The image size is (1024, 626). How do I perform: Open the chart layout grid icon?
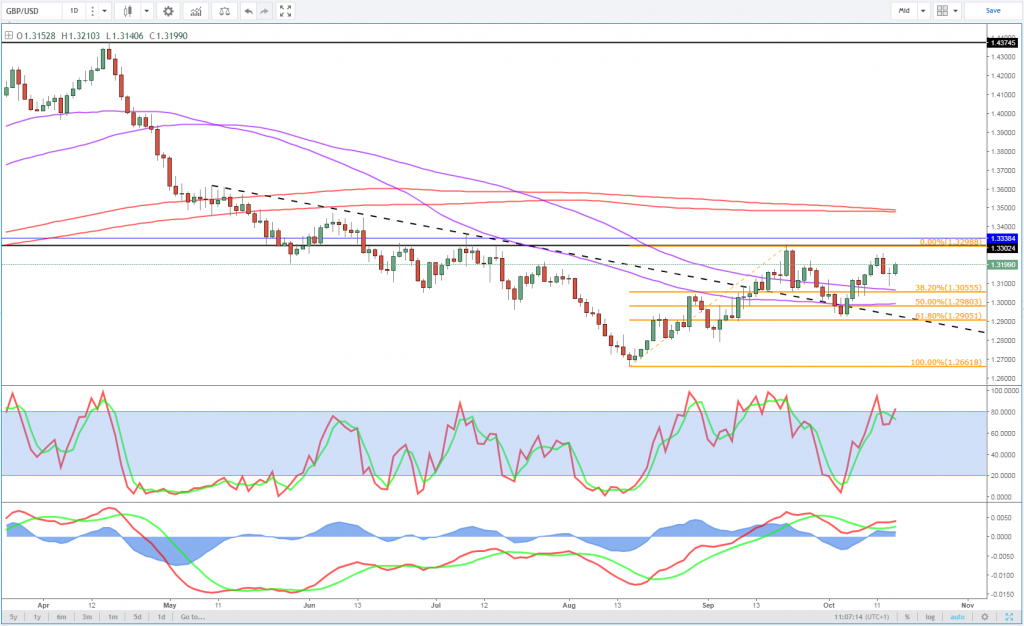(942, 10)
